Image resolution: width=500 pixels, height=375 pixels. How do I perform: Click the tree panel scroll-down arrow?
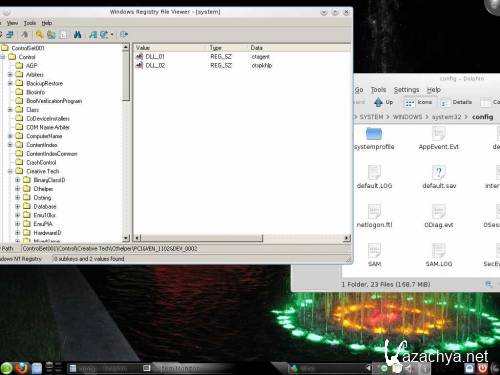pos(126,238)
